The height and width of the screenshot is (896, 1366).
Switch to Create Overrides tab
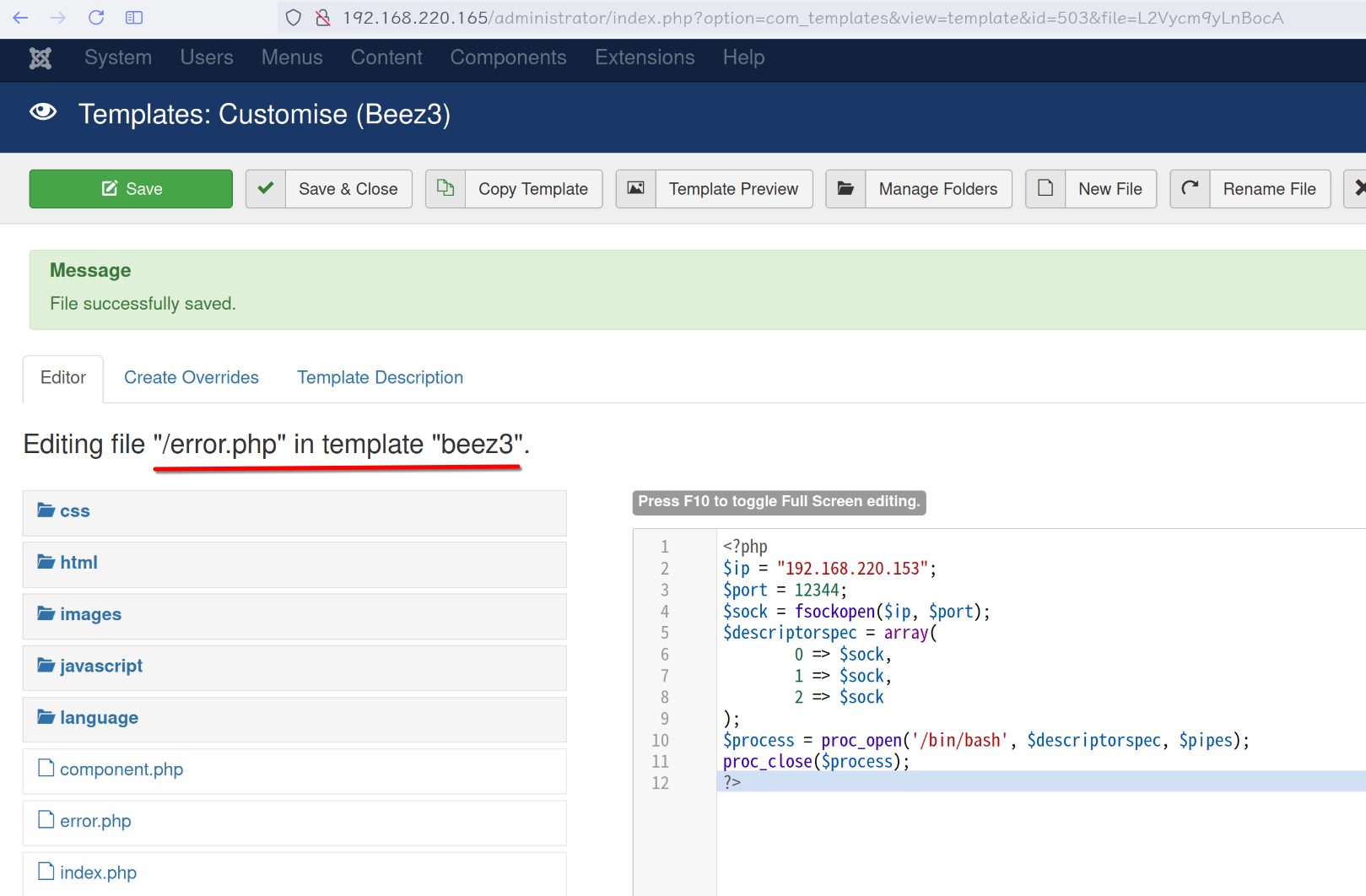click(192, 378)
